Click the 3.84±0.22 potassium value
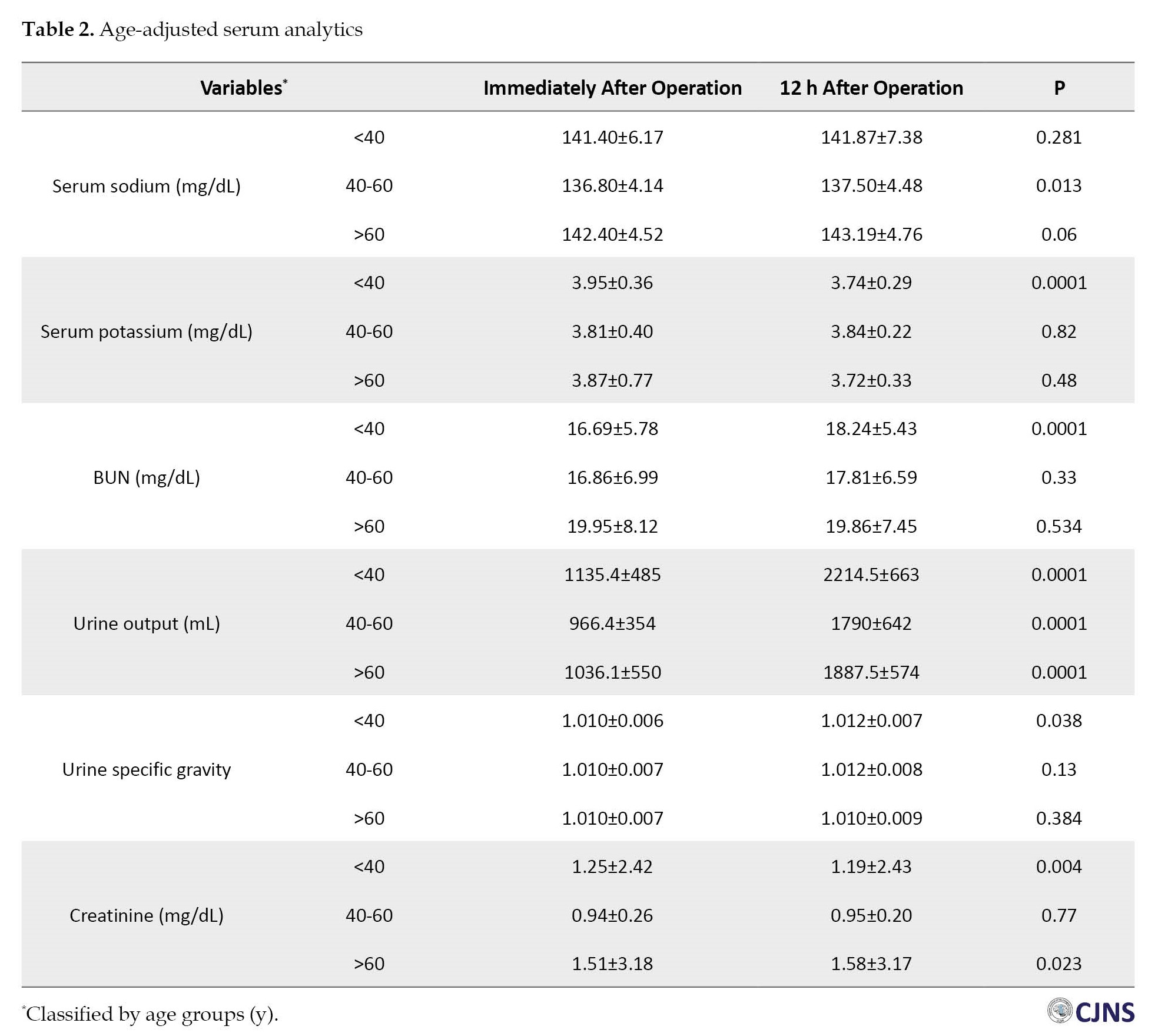 tap(871, 331)
